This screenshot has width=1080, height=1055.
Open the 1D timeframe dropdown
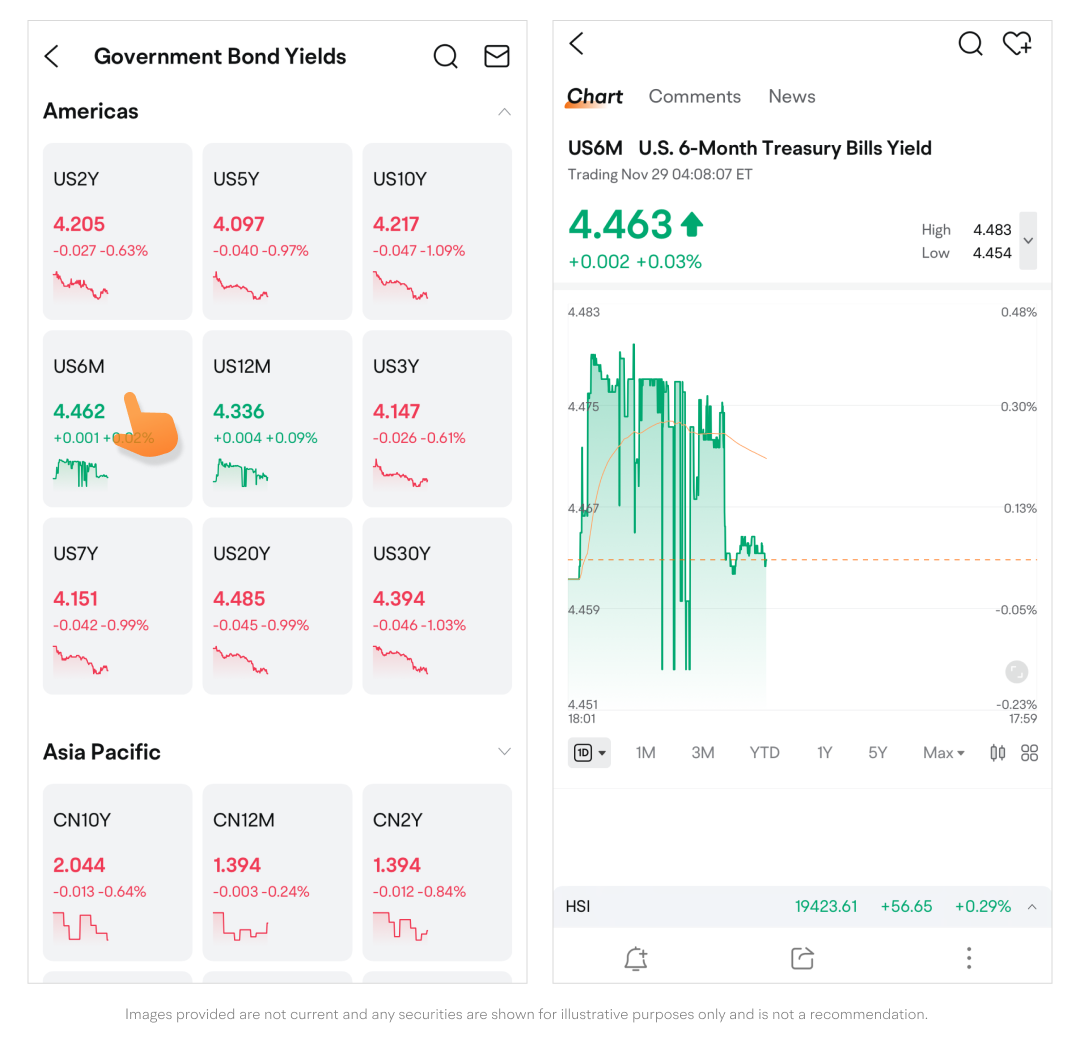(x=589, y=753)
